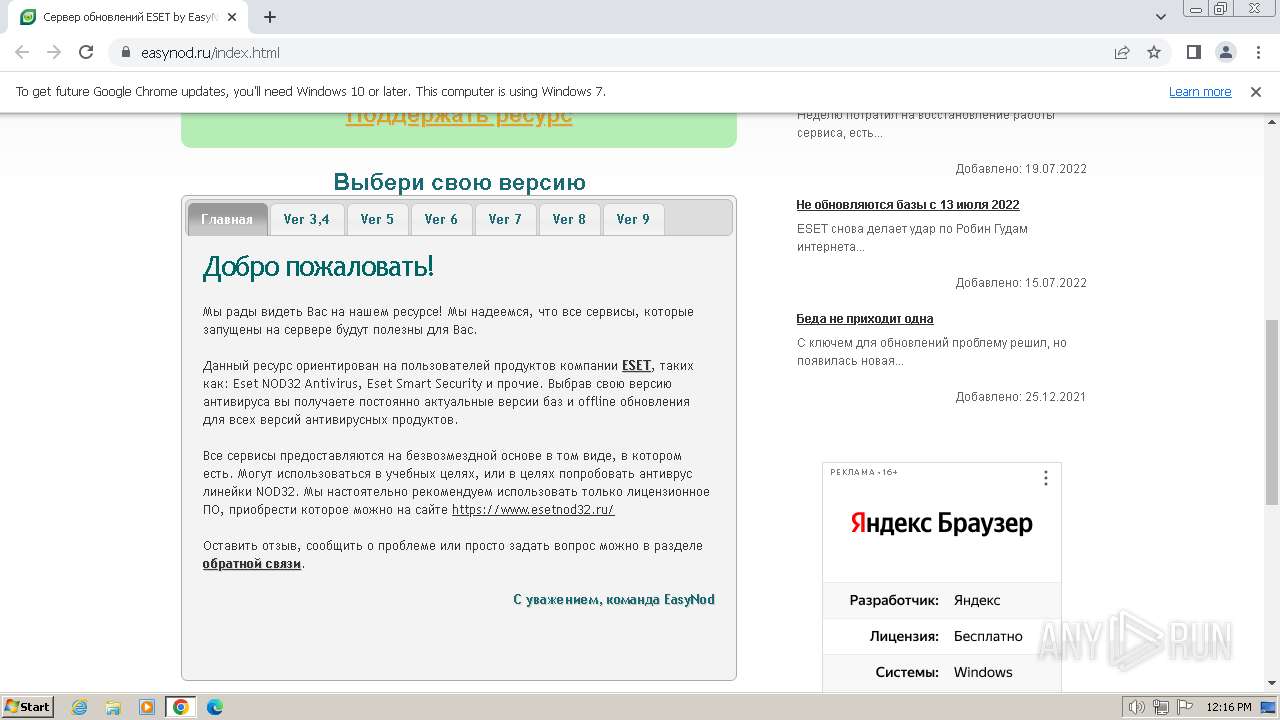Open network status in system tray
The image size is (1280, 720).
(1161, 707)
